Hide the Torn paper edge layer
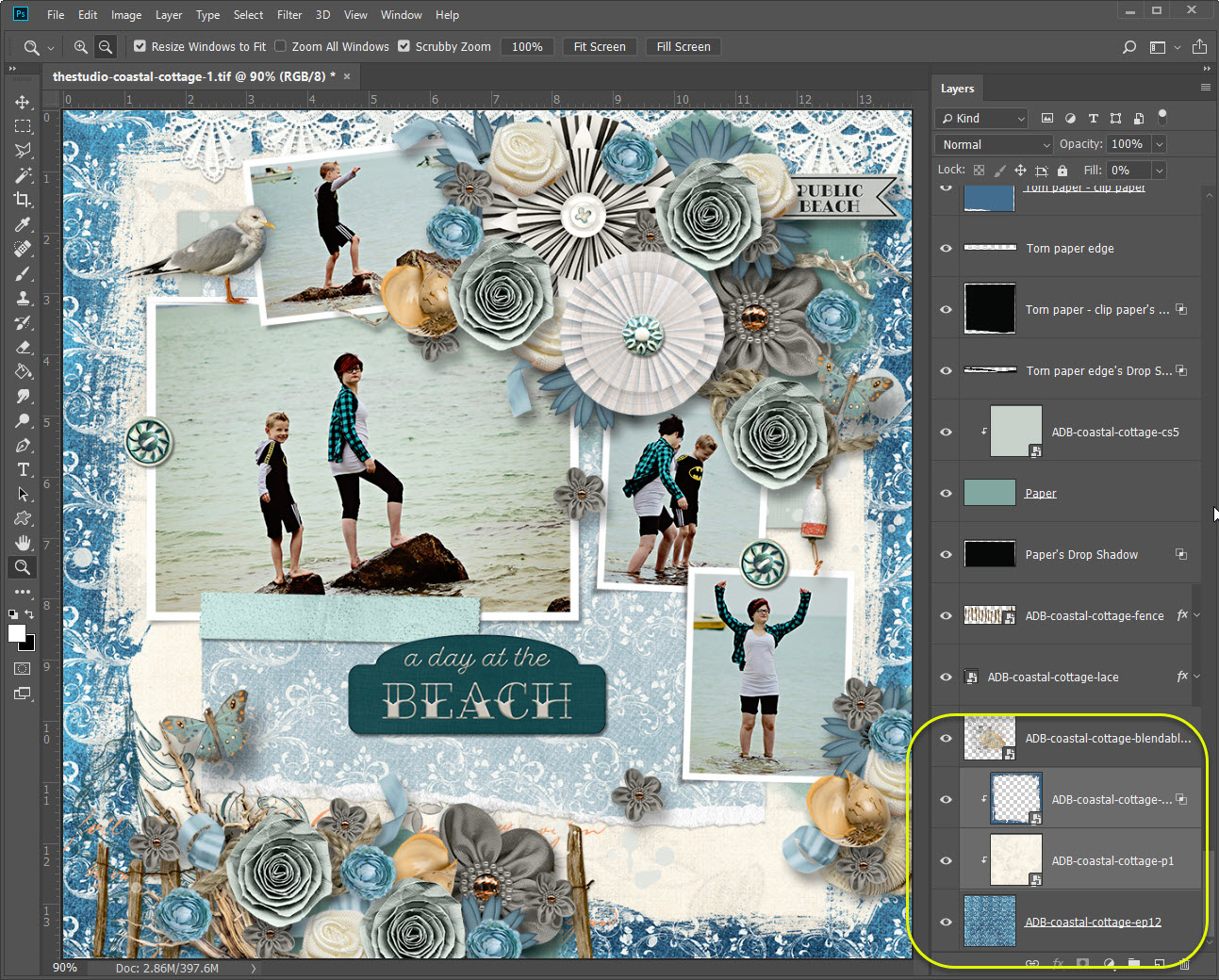Image resolution: width=1219 pixels, height=980 pixels. pyautogui.click(x=947, y=248)
